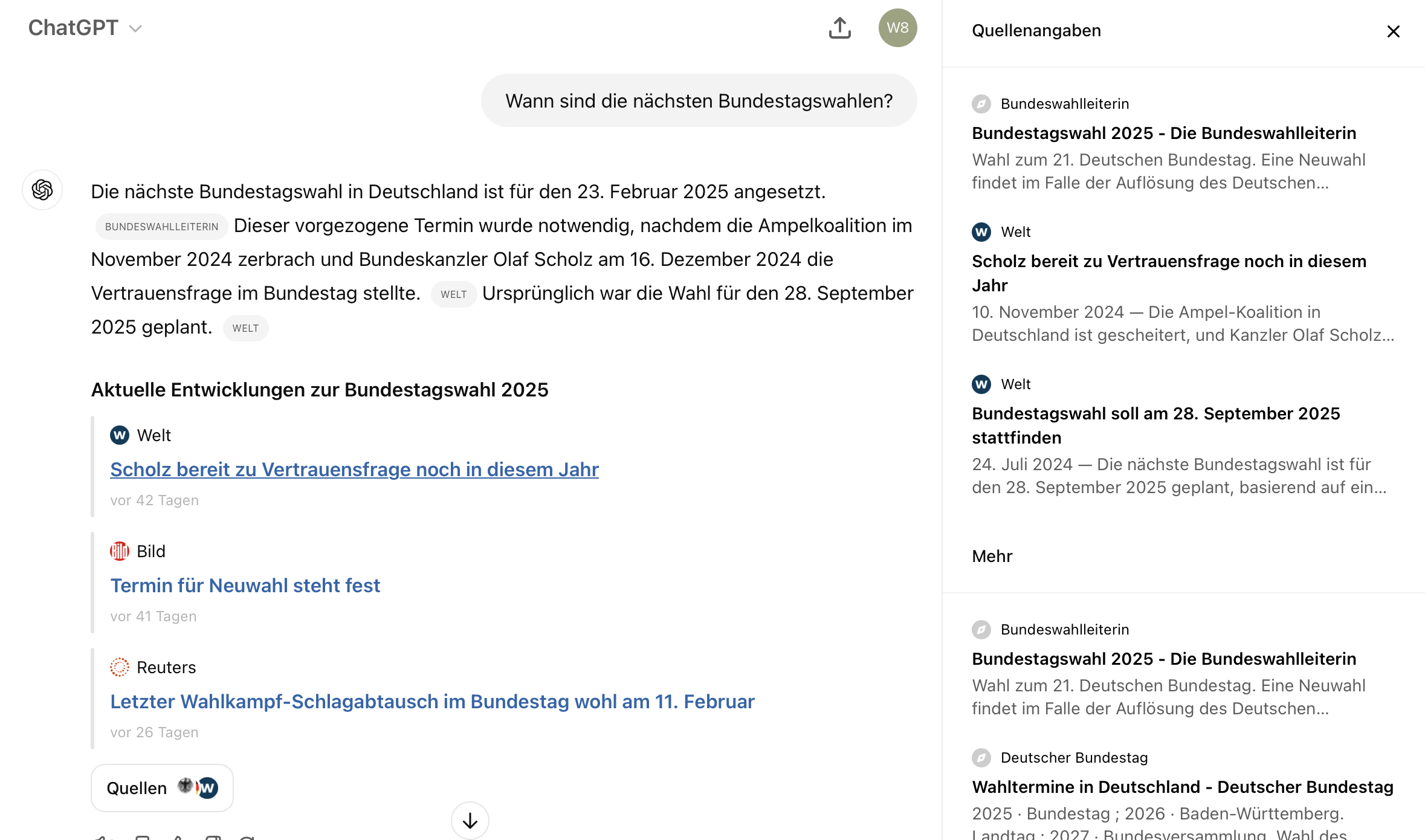Image resolution: width=1425 pixels, height=840 pixels.
Task: Click the compass icon next to first Bundeswahlleiterin
Action: pyautogui.click(x=981, y=104)
